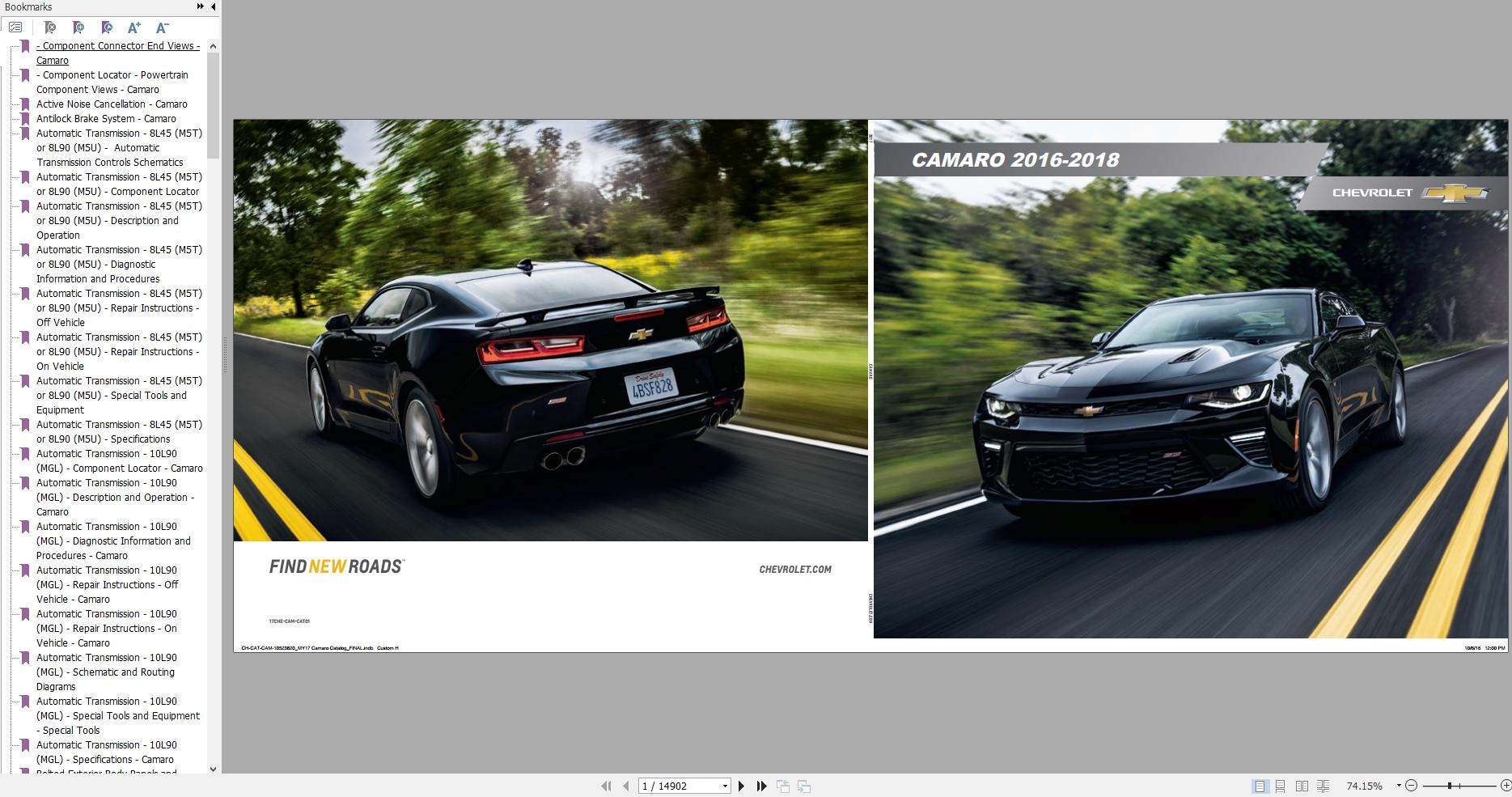This screenshot has width=1512, height=797.
Task: Open Active Noise Cancellation - Camaro bookmark
Action: pyautogui.click(x=112, y=104)
